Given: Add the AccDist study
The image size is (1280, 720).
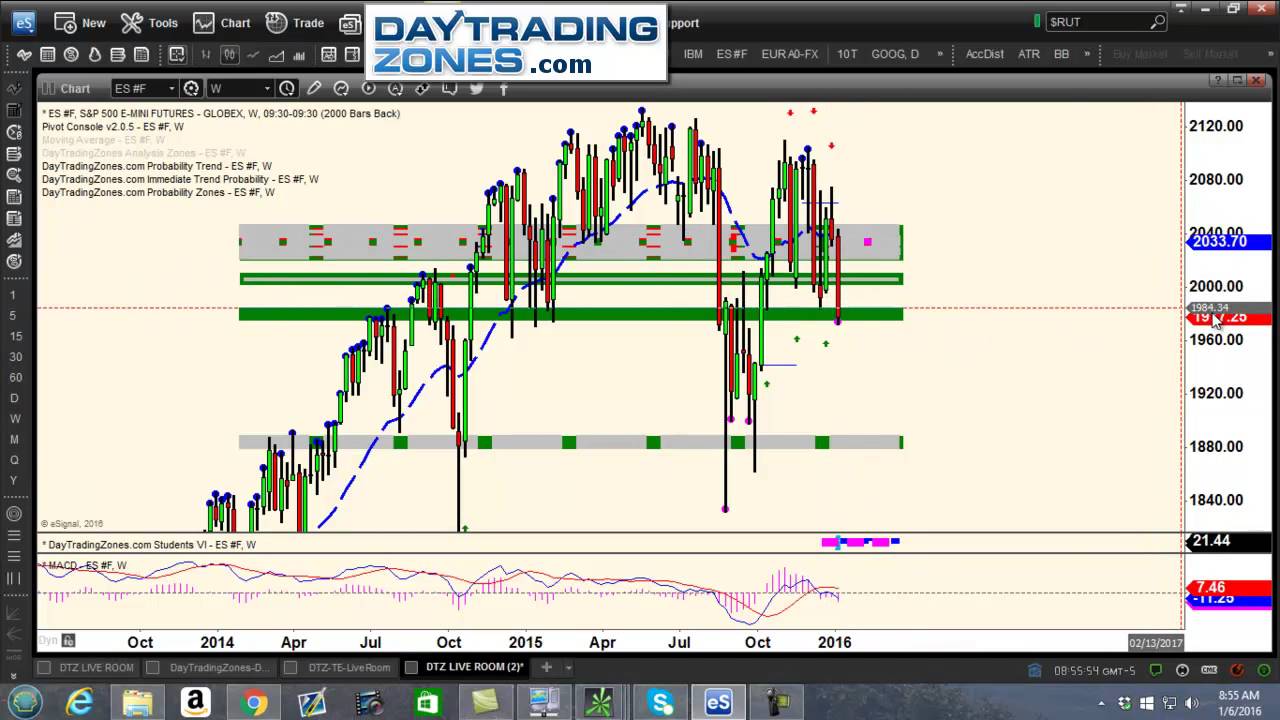Looking at the screenshot, I should click(x=985, y=54).
